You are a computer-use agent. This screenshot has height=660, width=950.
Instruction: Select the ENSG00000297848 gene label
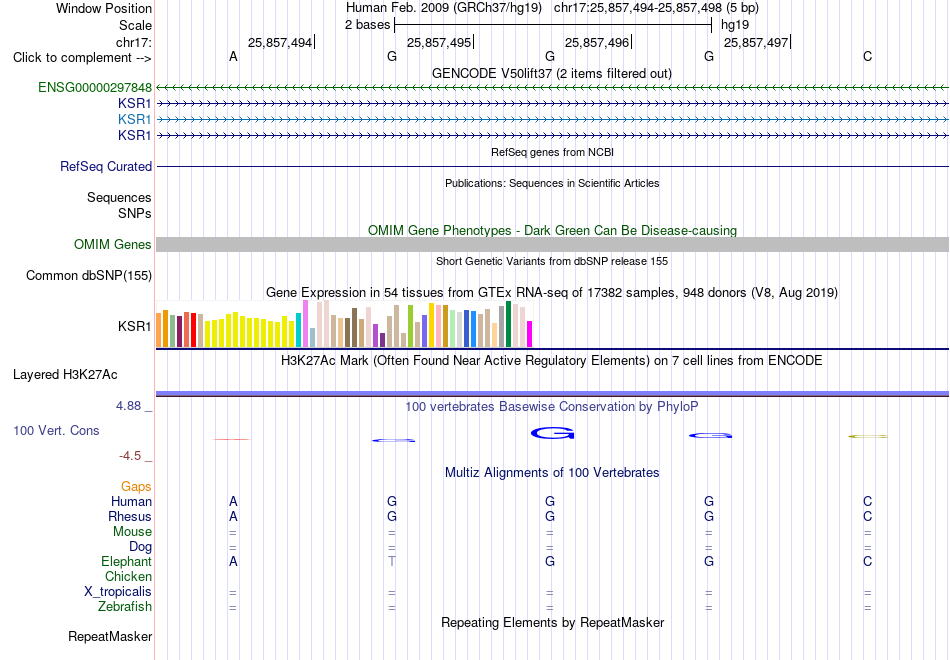[x=95, y=87]
